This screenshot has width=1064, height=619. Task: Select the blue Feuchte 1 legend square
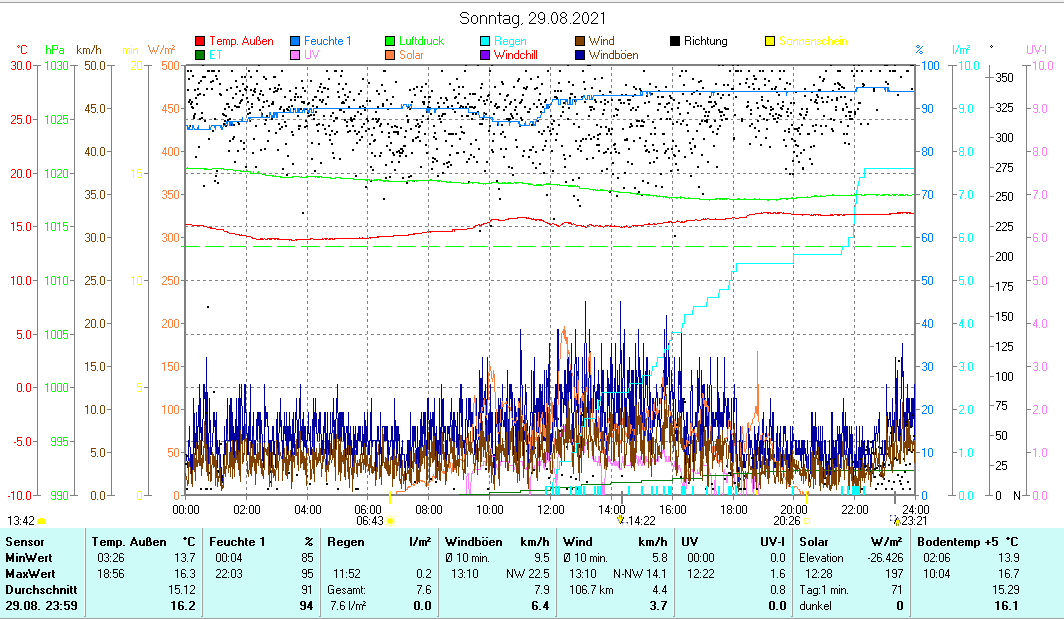(295, 42)
